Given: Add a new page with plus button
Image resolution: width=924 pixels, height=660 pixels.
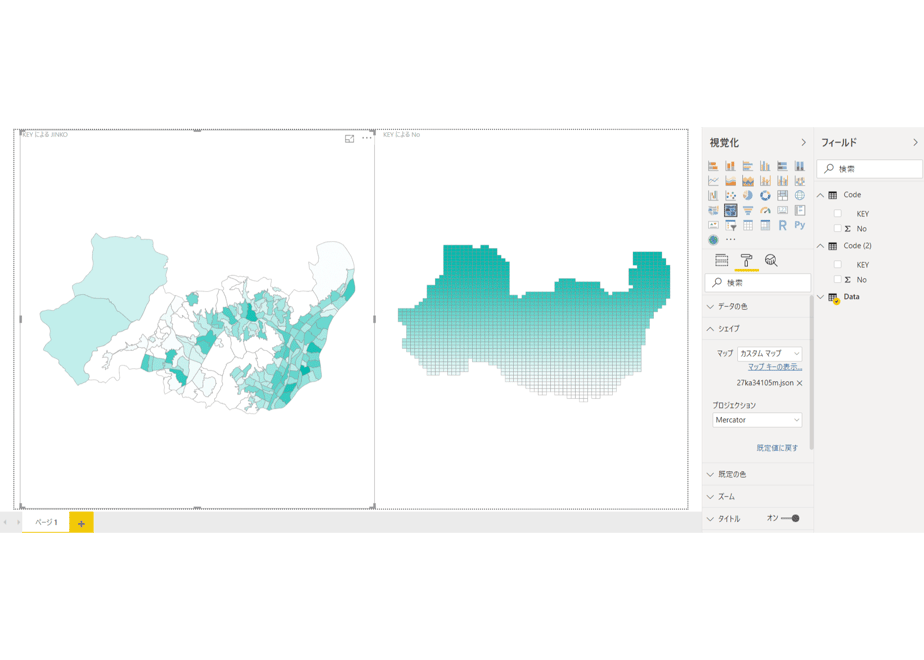Looking at the screenshot, I should [81, 523].
